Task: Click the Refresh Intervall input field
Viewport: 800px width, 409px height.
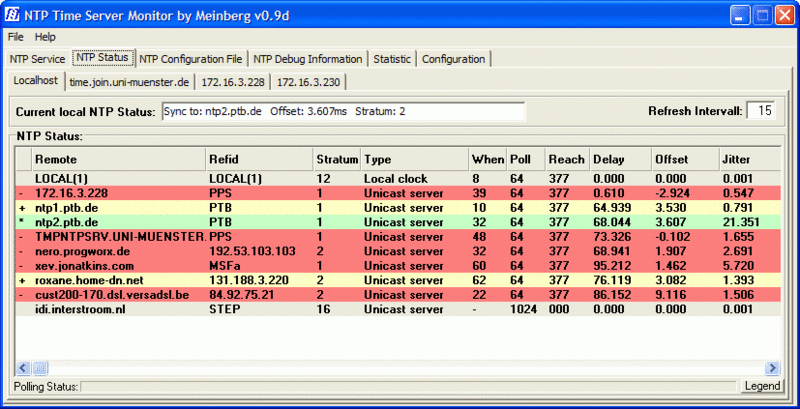Action: (761, 111)
